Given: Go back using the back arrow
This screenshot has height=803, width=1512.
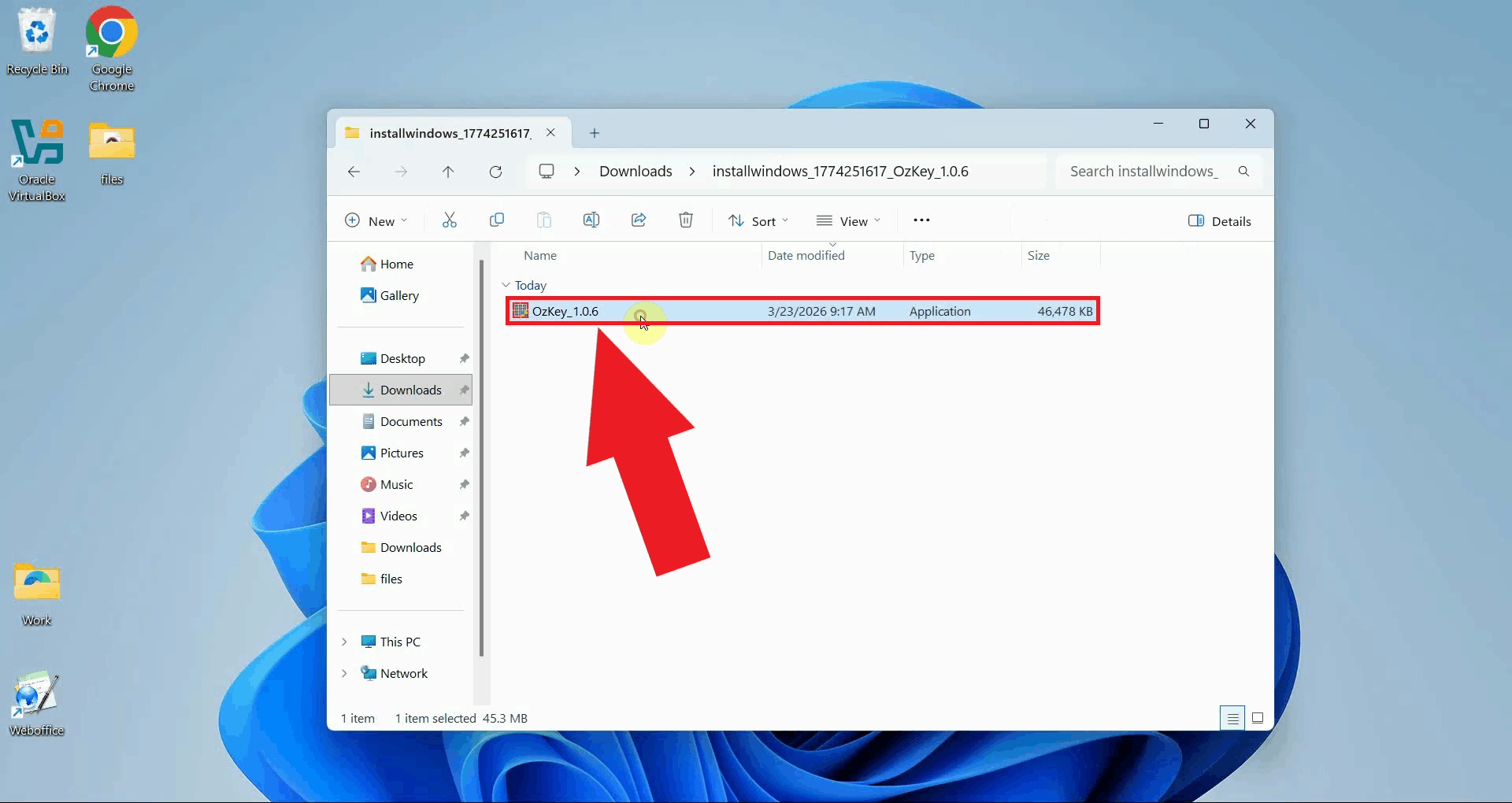Looking at the screenshot, I should (354, 172).
